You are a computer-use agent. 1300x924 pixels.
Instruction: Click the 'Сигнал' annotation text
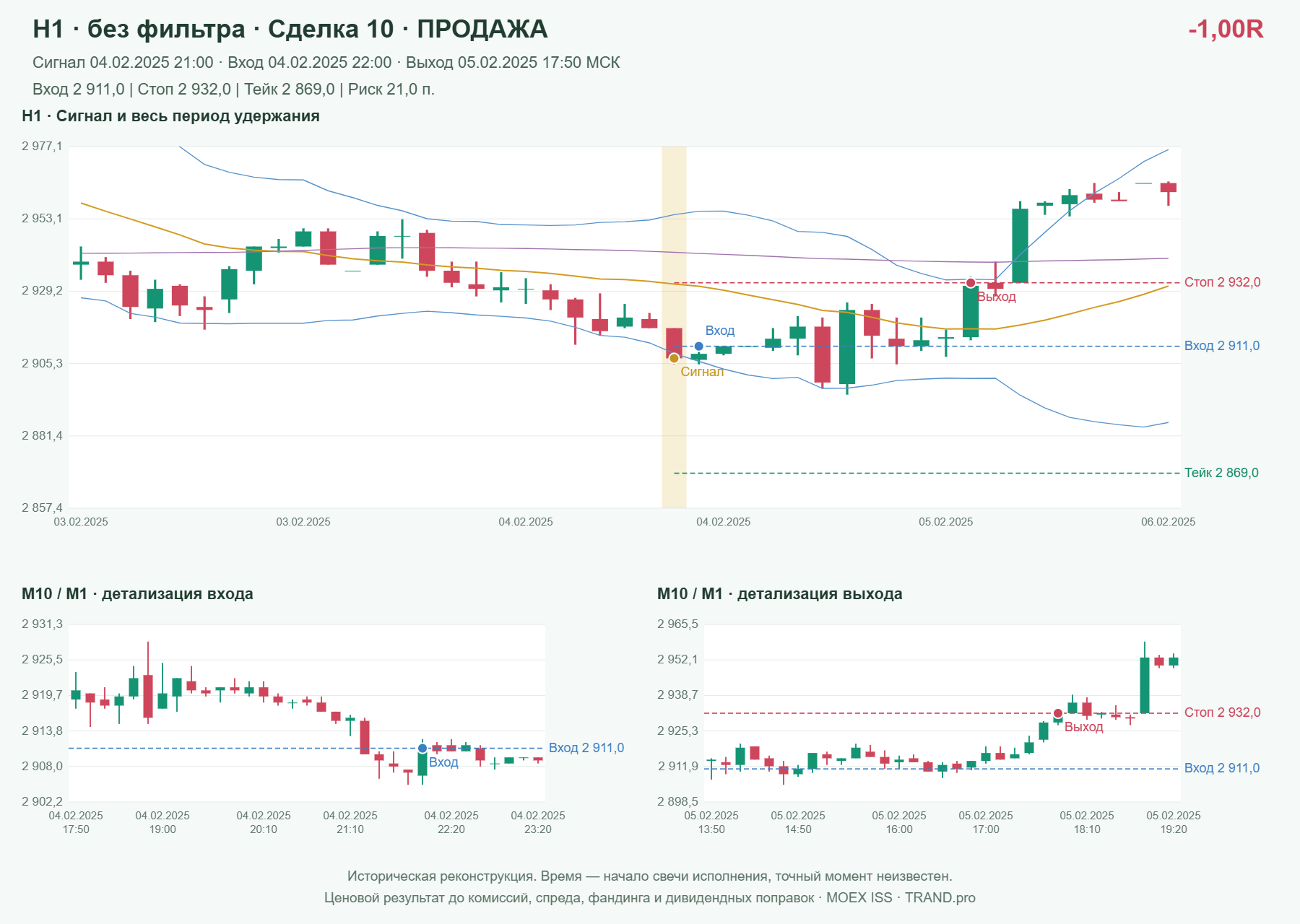[702, 372]
